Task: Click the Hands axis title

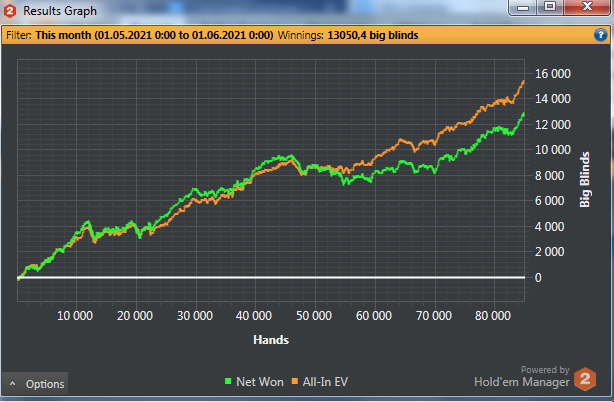Action: (271, 340)
